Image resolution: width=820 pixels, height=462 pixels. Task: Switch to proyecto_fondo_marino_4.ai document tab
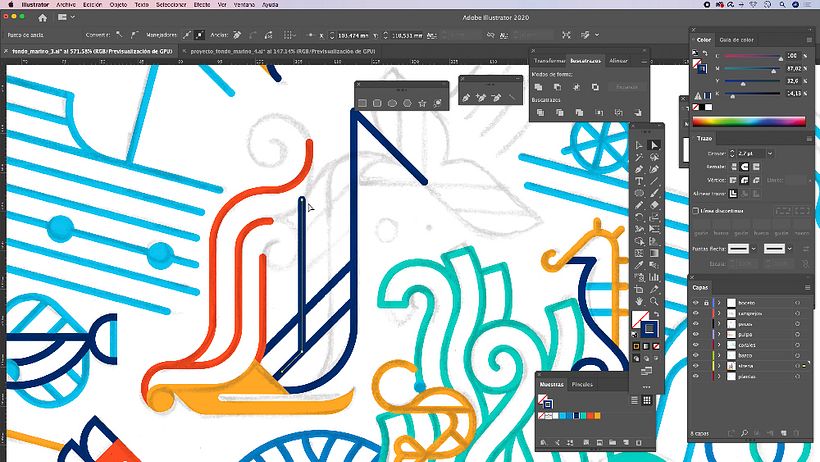point(282,51)
